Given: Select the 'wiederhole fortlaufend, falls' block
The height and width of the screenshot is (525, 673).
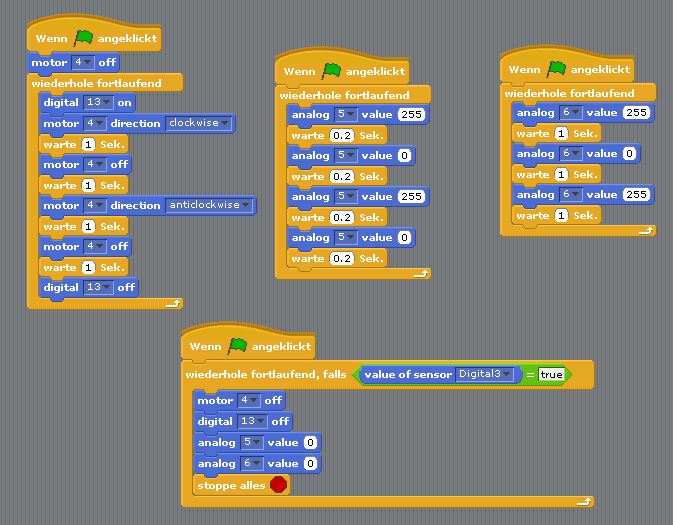Looking at the screenshot, I should pos(265,374).
